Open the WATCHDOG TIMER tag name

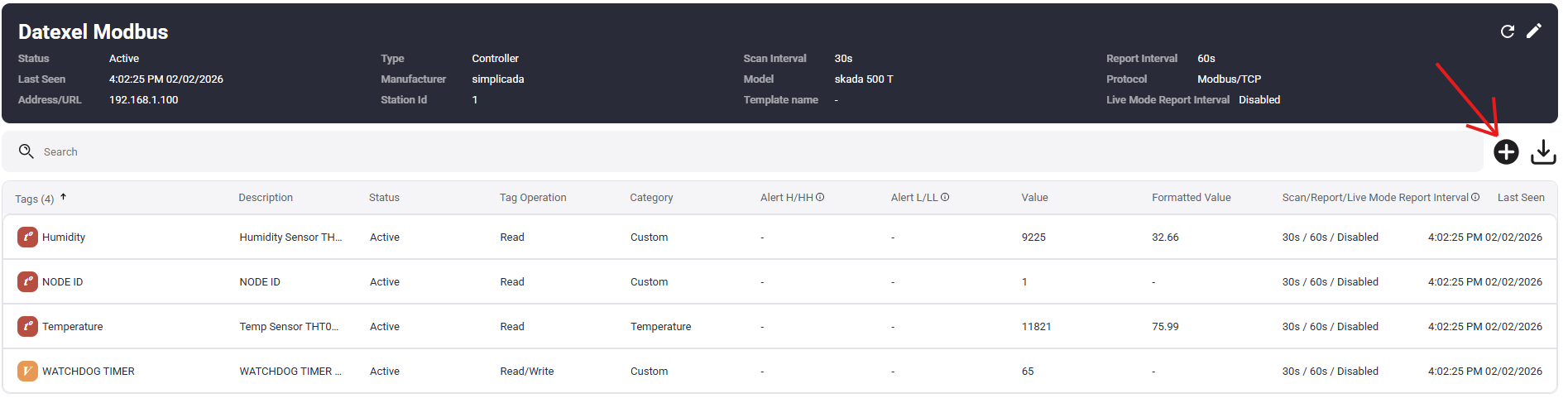(88, 372)
